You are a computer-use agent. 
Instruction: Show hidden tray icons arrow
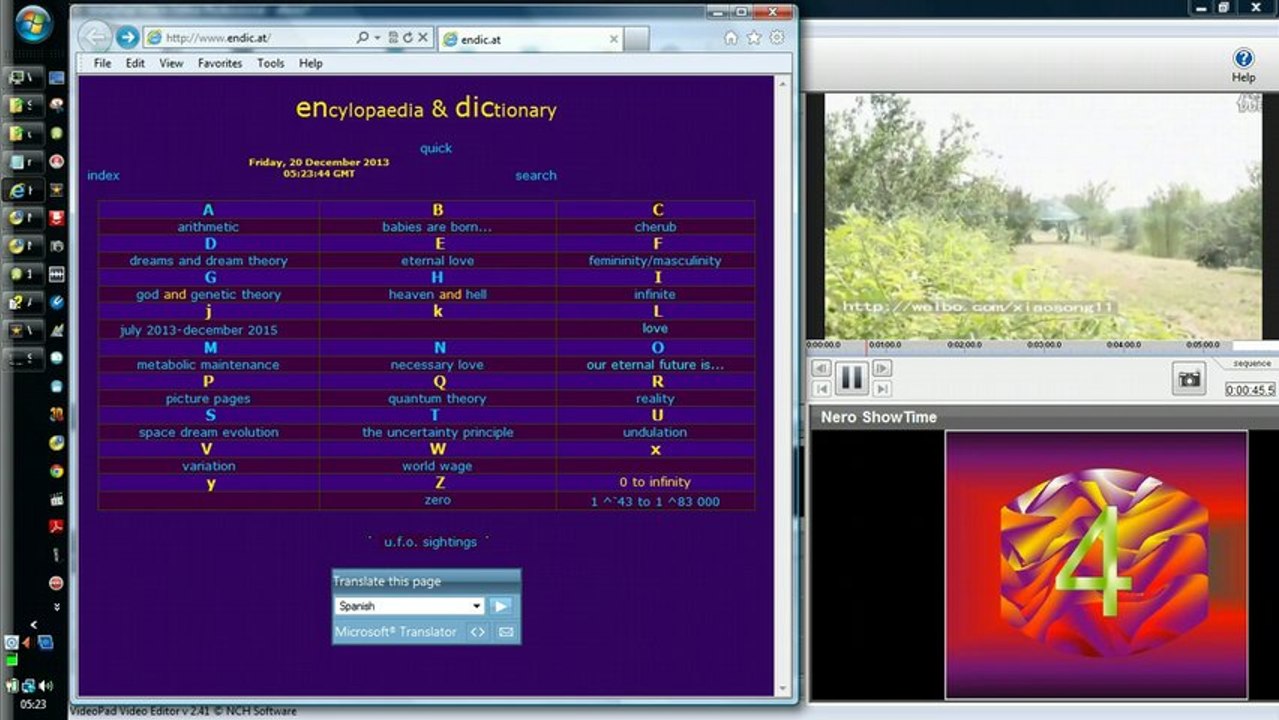pos(34,624)
